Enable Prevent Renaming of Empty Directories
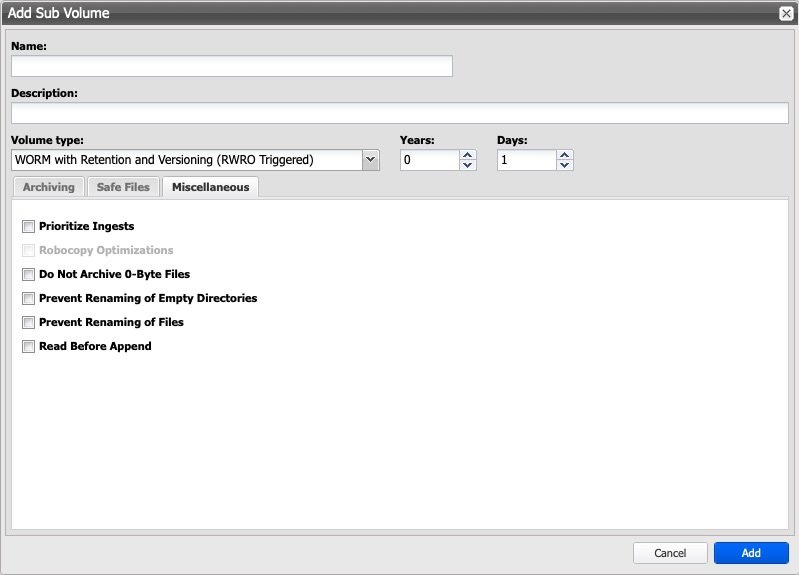The height and width of the screenshot is (575, 799). pos(28,299)
